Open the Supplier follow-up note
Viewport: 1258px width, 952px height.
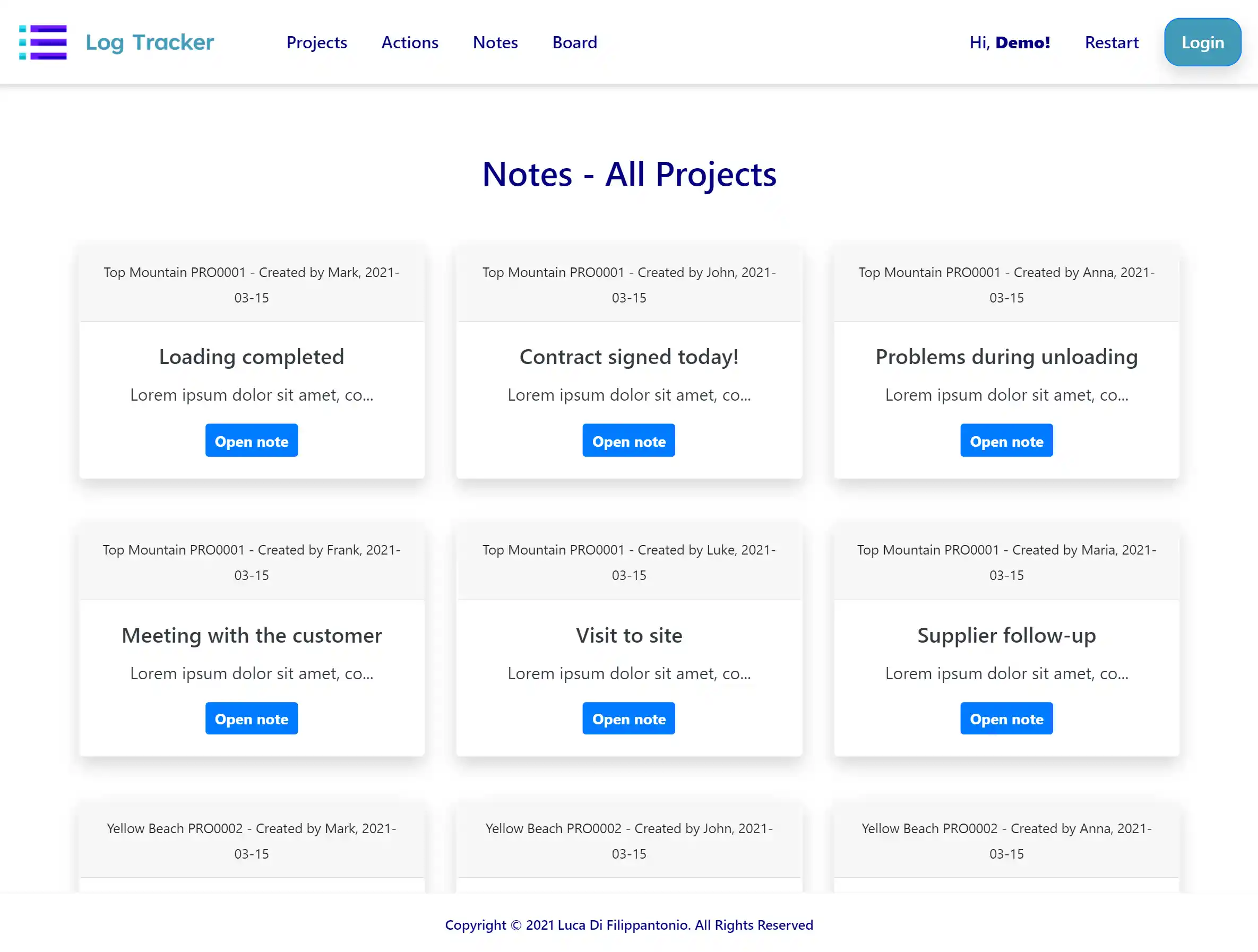(1006, 719)
